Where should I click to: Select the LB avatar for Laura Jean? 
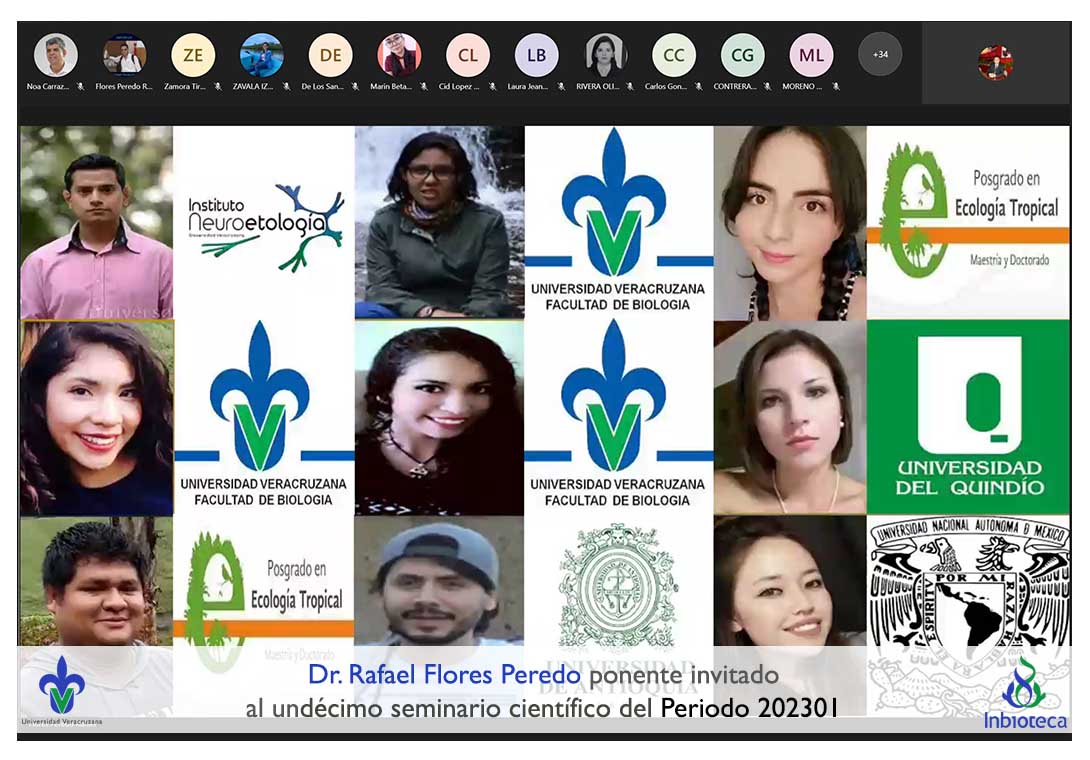point(536,56)
